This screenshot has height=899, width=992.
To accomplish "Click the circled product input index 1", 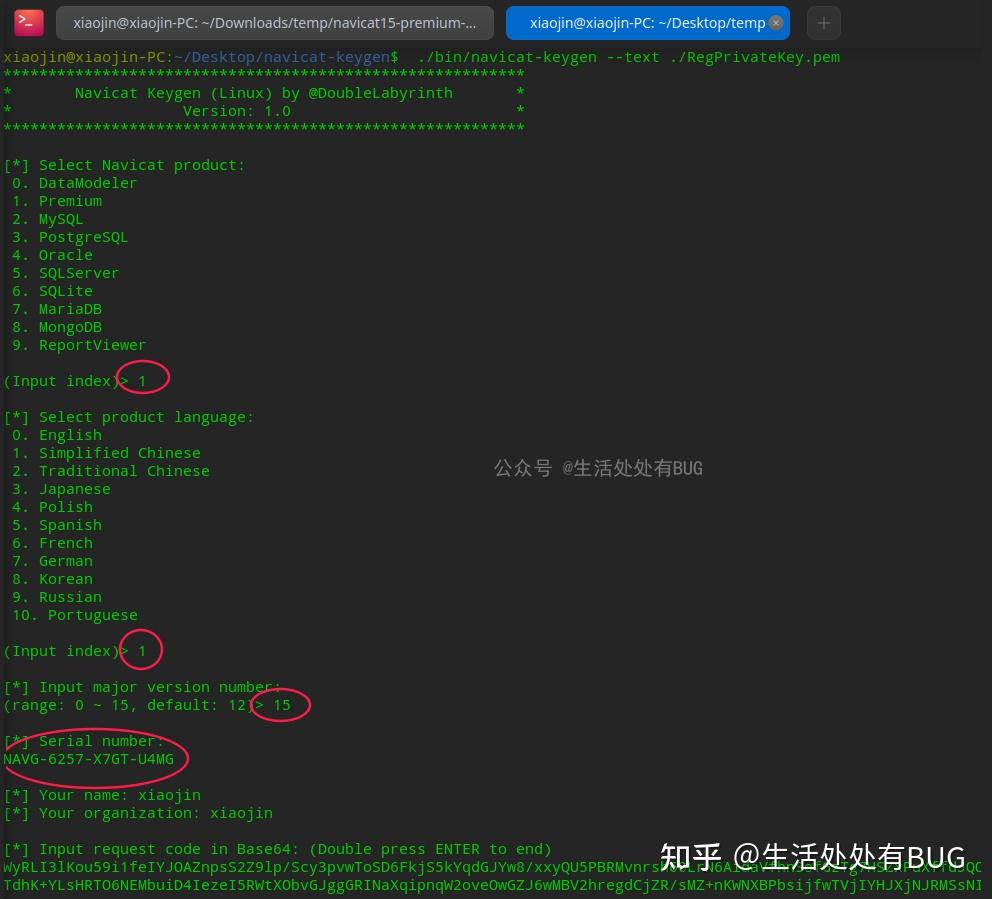I will pyautogui.click(x=141, y=380).
